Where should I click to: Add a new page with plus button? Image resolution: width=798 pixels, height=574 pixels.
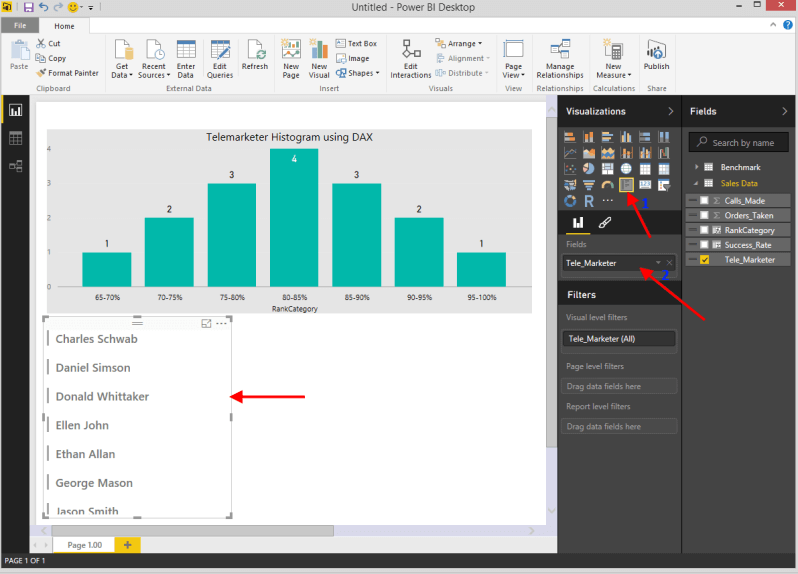pyautogui.click(x=127, y=545)
